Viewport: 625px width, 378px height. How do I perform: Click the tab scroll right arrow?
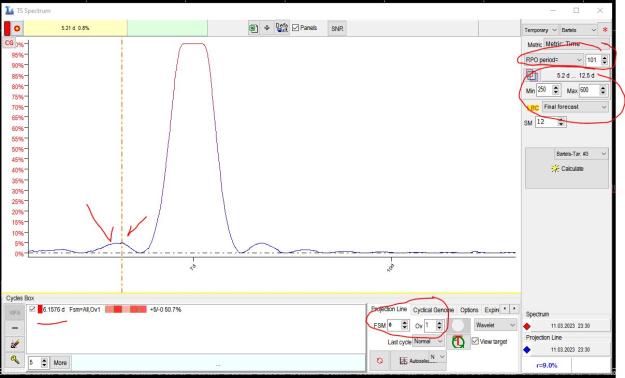point(515,309)
